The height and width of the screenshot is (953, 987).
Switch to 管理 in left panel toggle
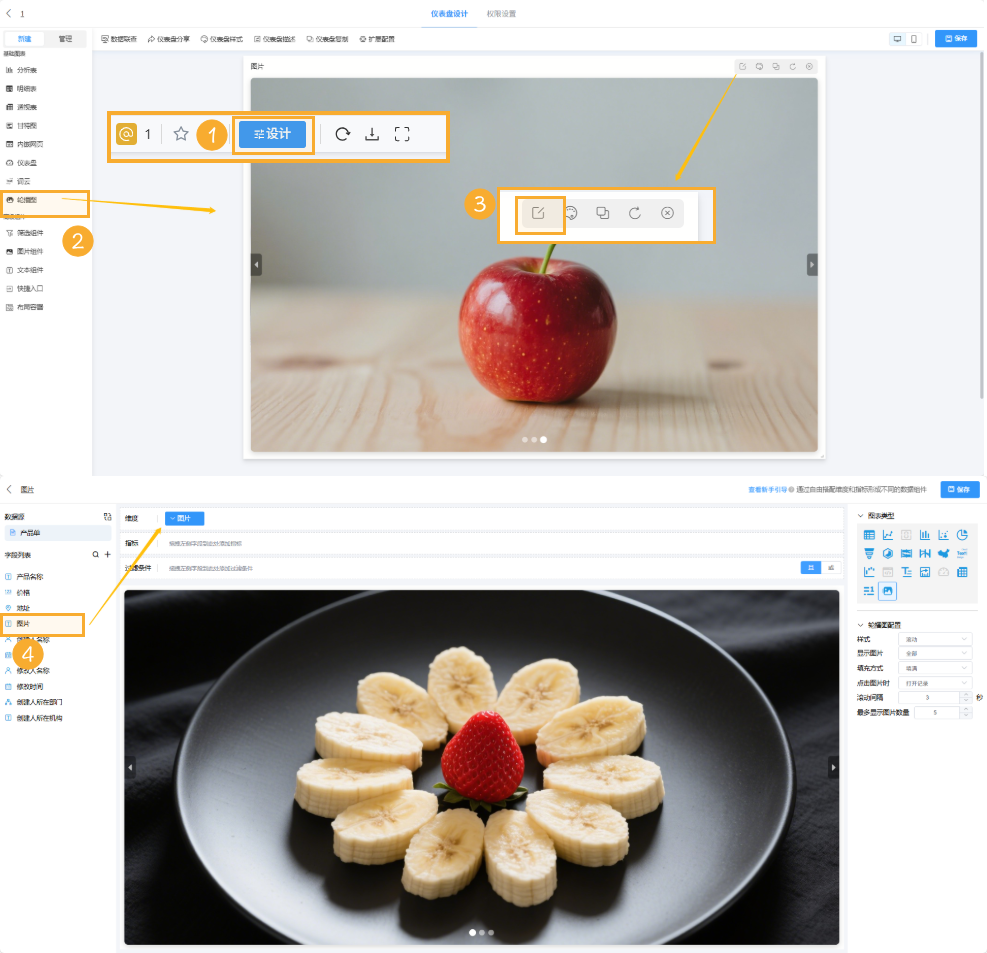coord(66,39)
